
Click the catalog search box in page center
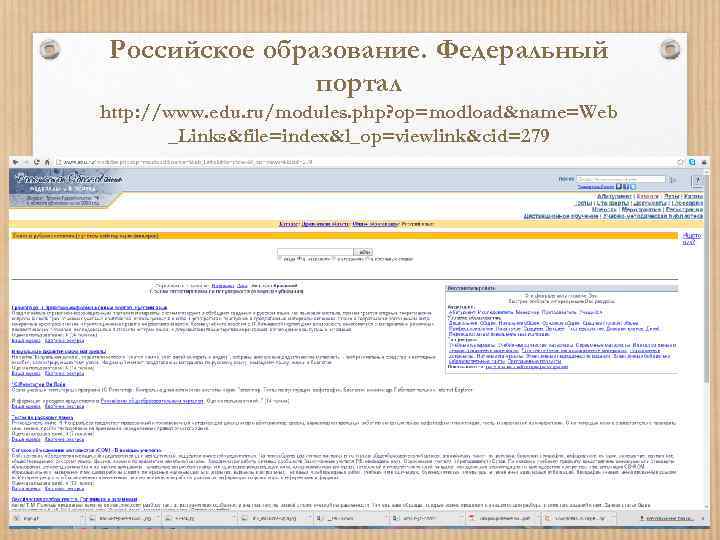(x=315, y=252)
